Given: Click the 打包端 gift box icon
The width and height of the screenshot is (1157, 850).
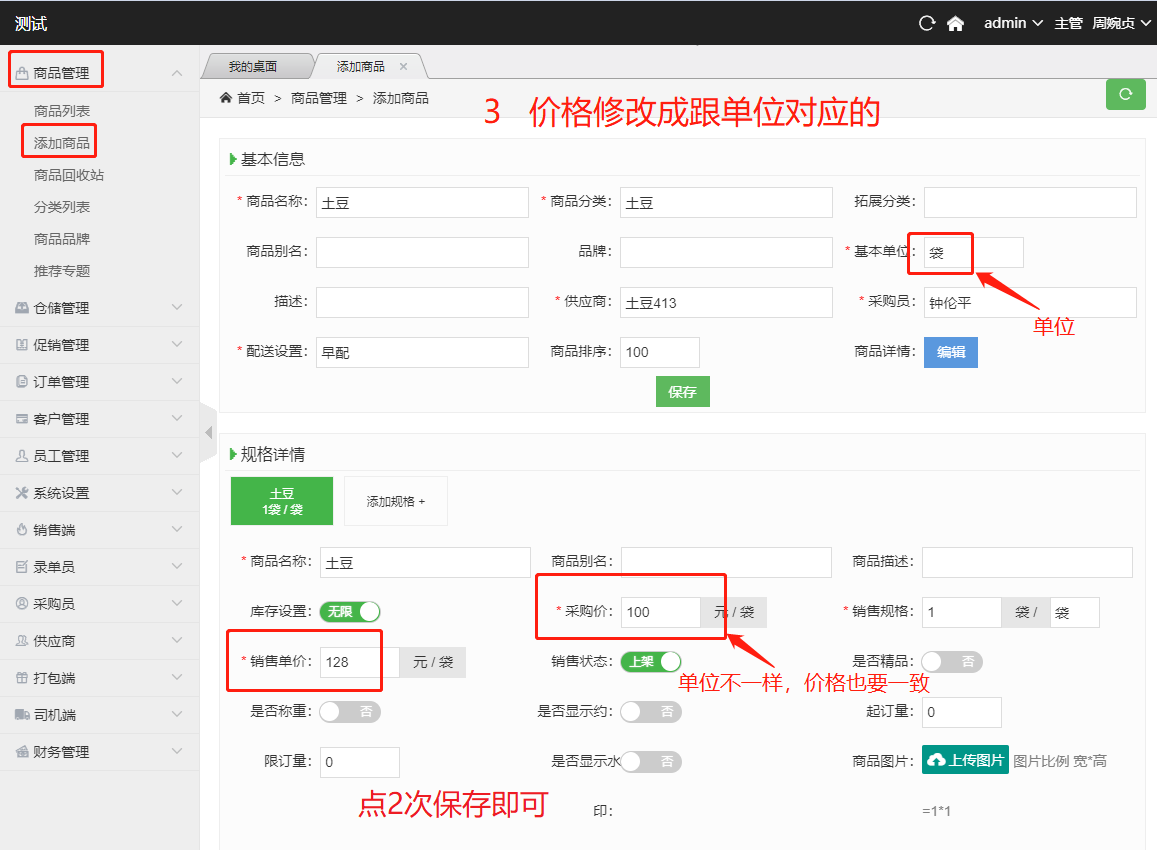Looking at the screenshot, I should (21, 678).
